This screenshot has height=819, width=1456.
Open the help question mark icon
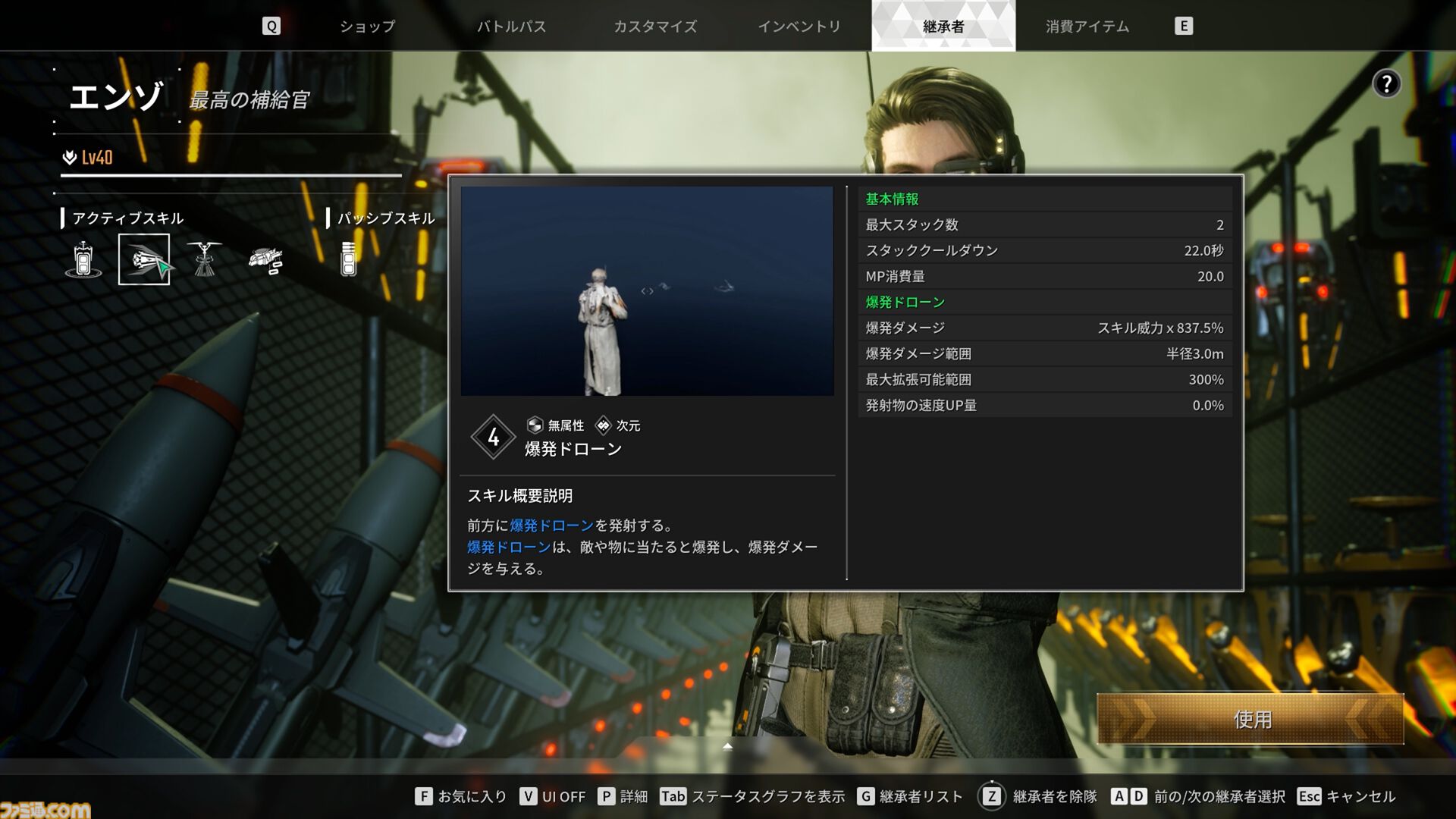click(1386, 83)
